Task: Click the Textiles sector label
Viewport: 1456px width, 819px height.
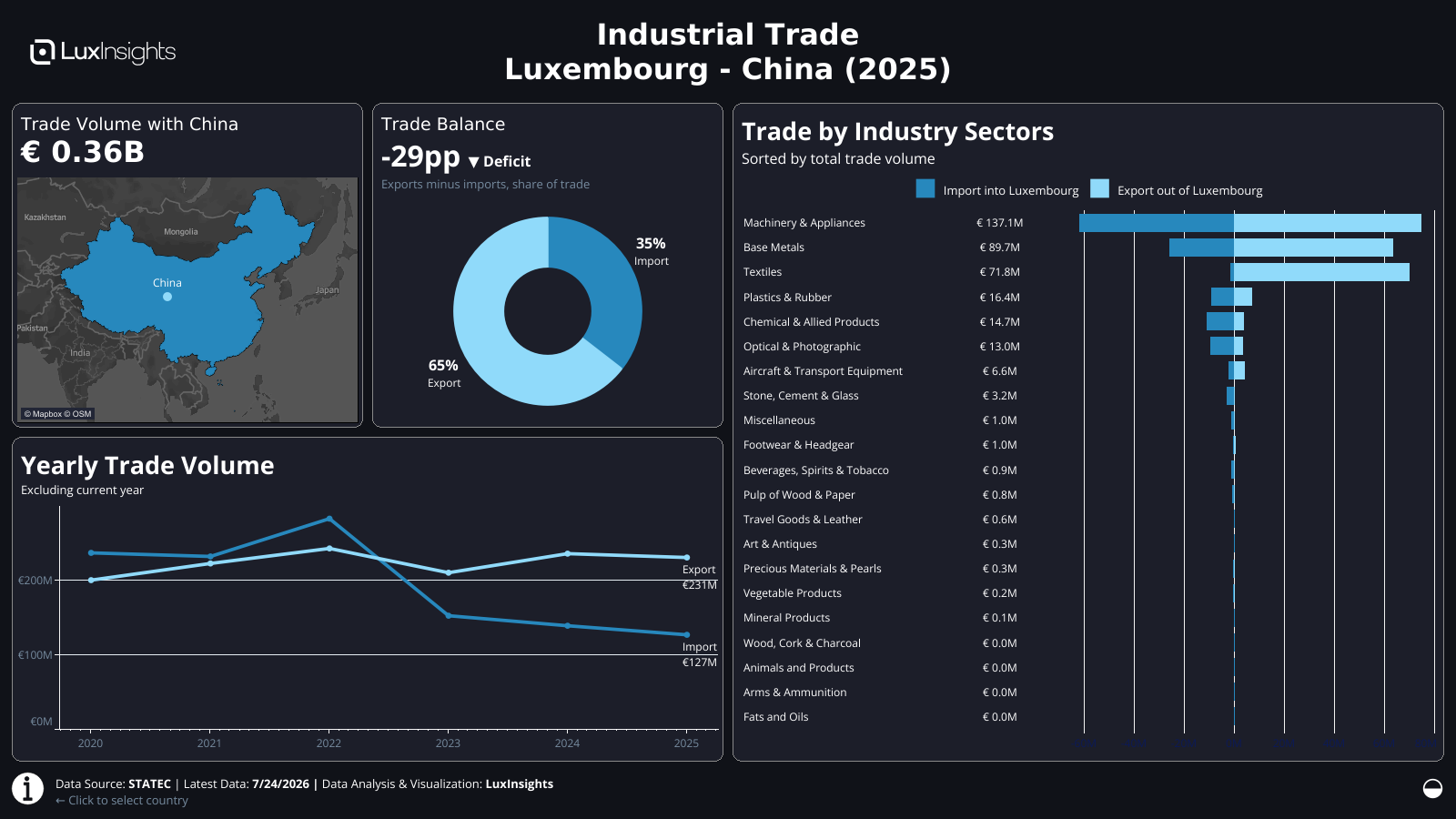Action: tap(763, 272)
